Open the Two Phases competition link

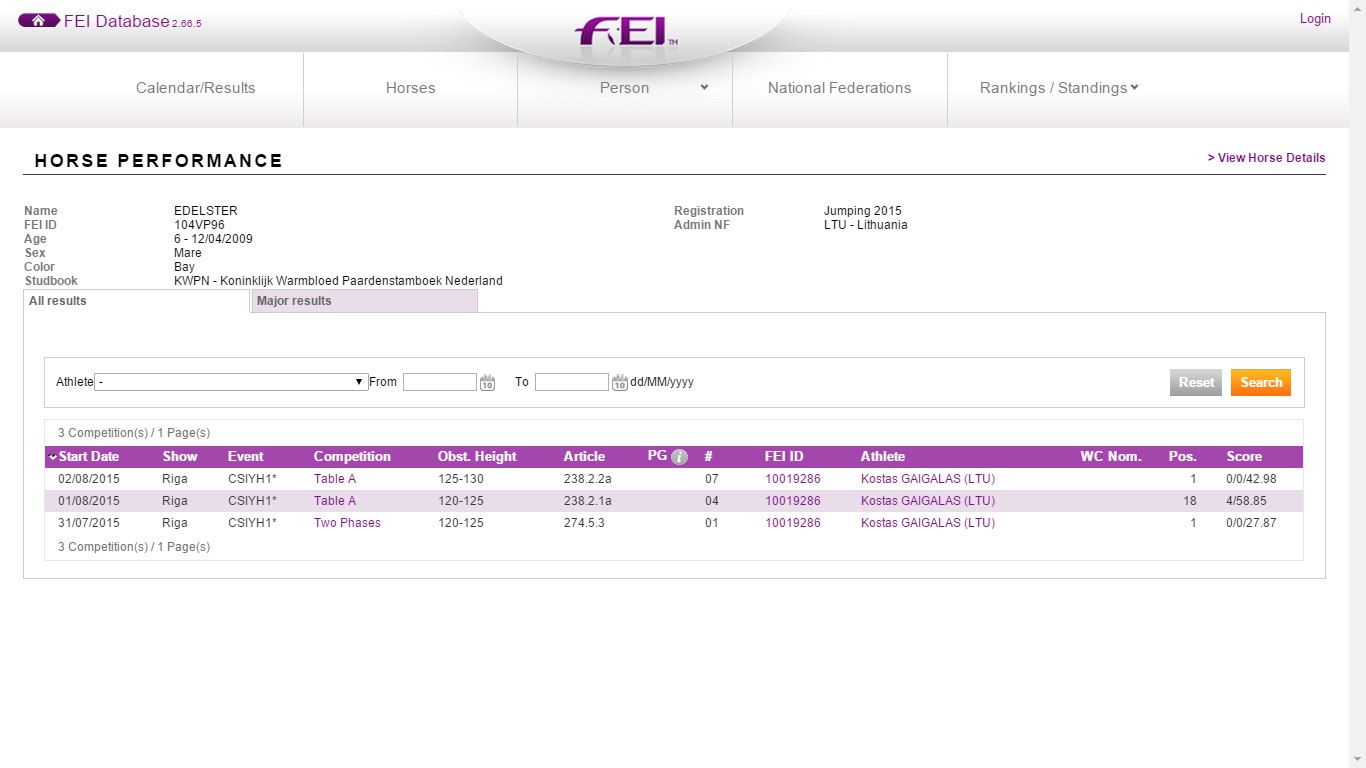pyautogui.click(x=347, y=523)
